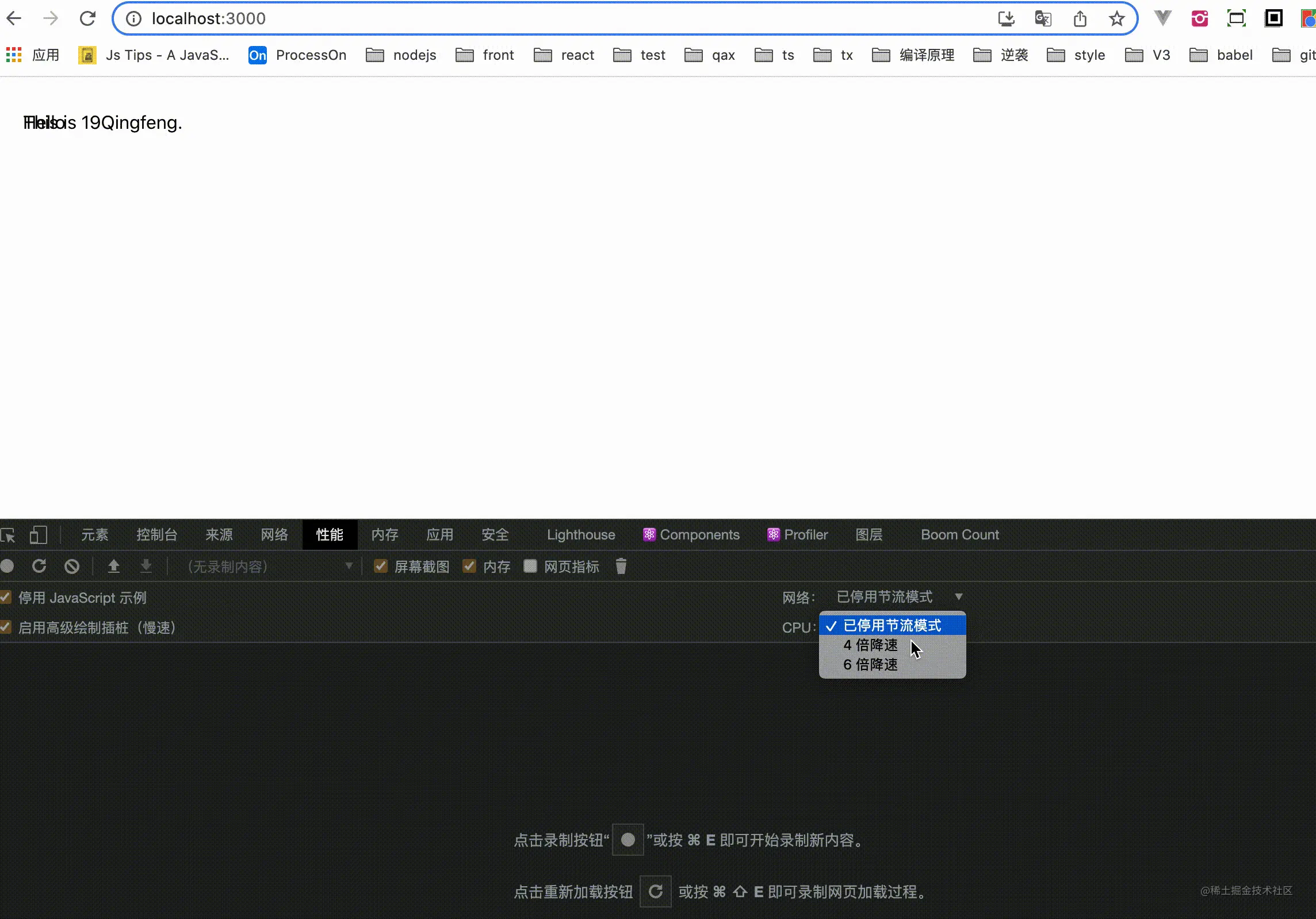Open the style bookmarks folder

[x=1076, y=55]
